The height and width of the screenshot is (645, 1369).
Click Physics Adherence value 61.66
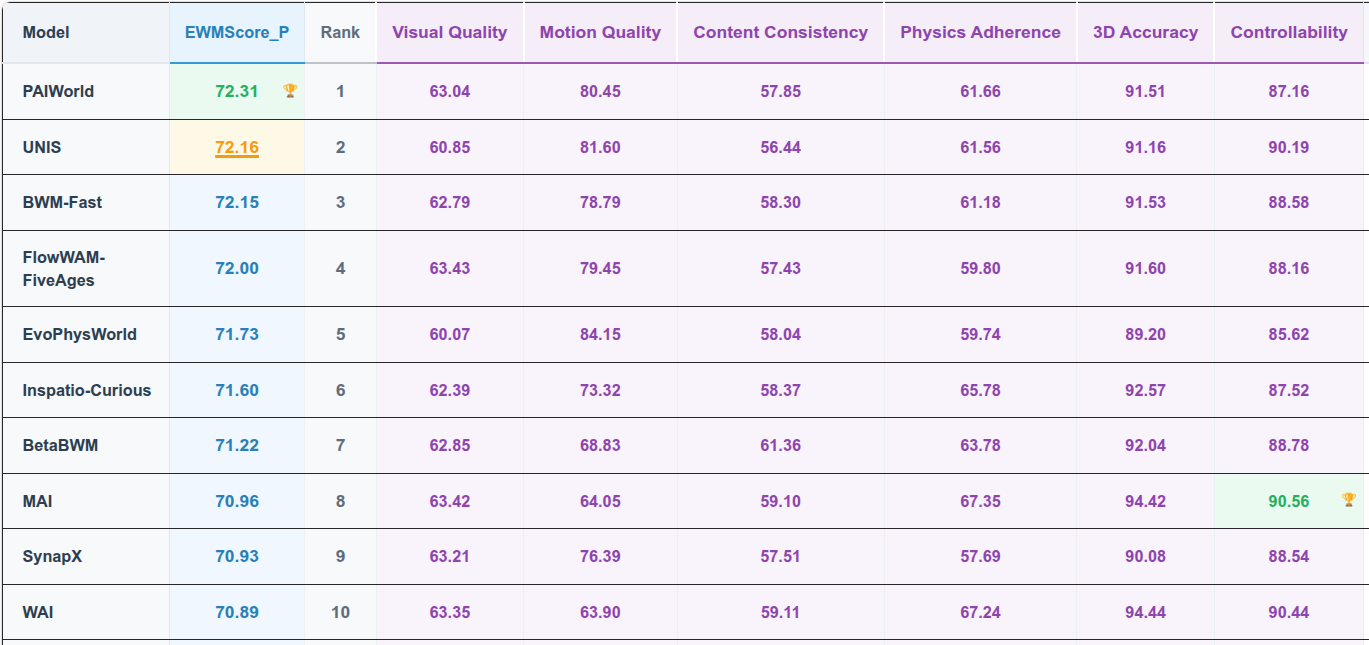980,91
